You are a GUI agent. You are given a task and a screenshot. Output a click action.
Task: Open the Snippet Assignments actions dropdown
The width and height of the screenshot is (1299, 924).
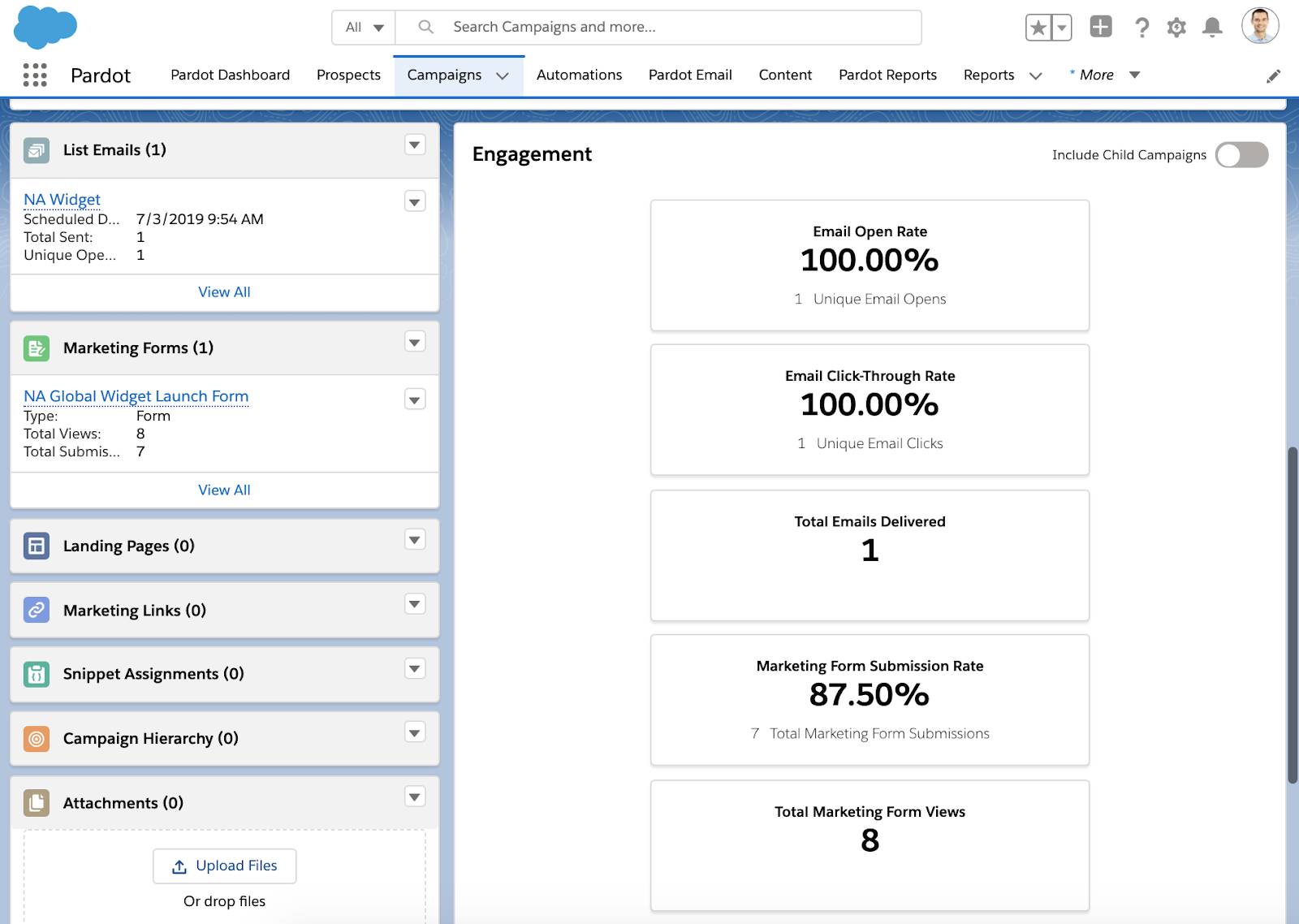(415, 669)
